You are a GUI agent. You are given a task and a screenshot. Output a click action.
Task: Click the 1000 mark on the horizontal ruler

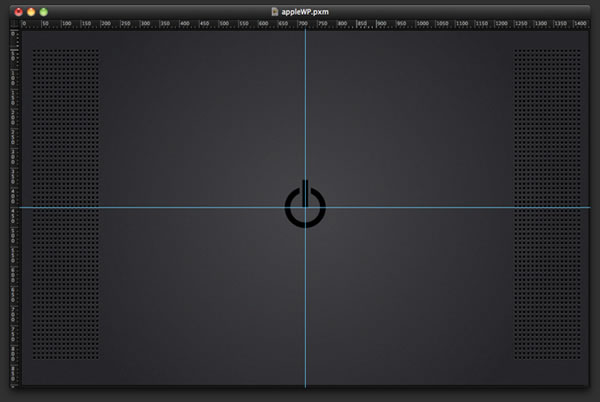pos(422,24)
